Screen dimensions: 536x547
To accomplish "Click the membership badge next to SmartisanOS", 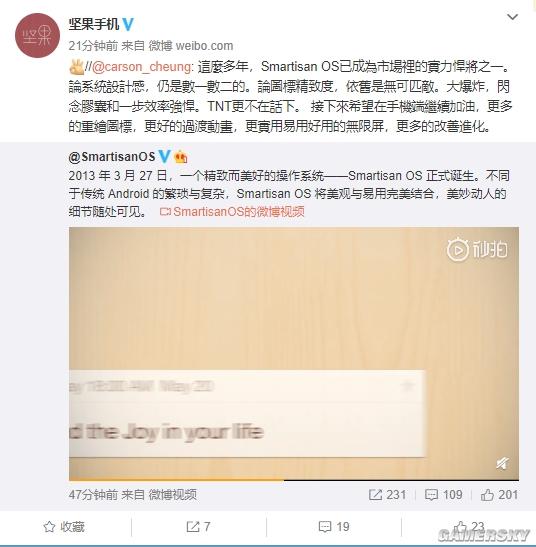I will coord(180,157).
